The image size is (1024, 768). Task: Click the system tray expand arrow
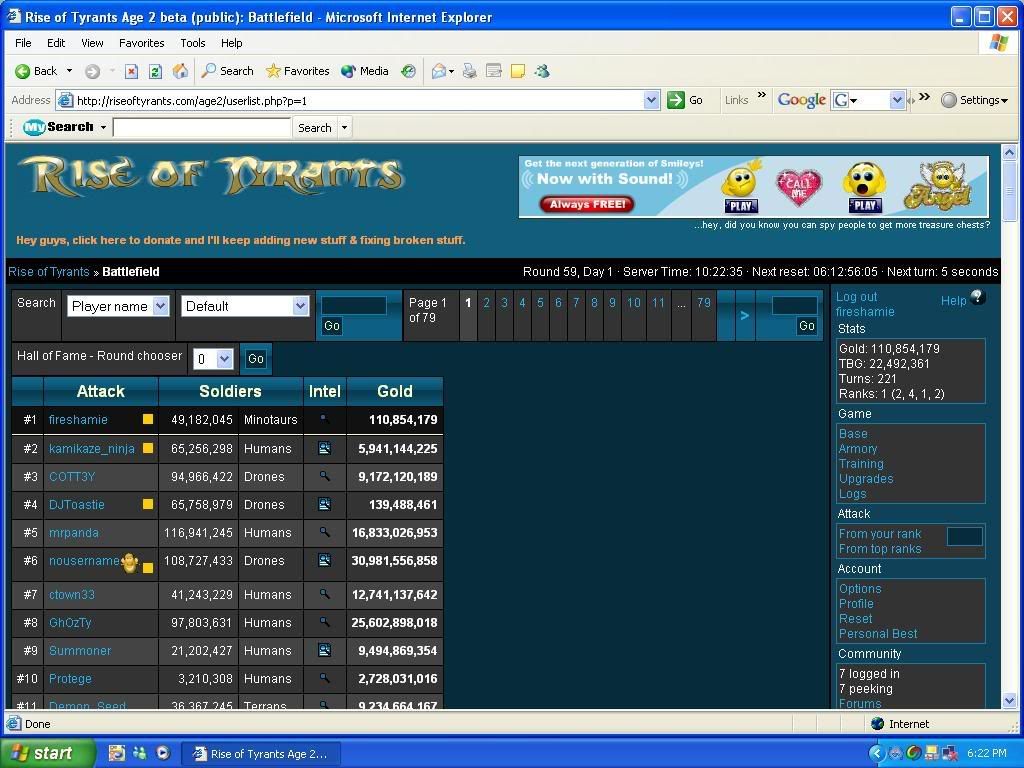(x=876, y=753)
